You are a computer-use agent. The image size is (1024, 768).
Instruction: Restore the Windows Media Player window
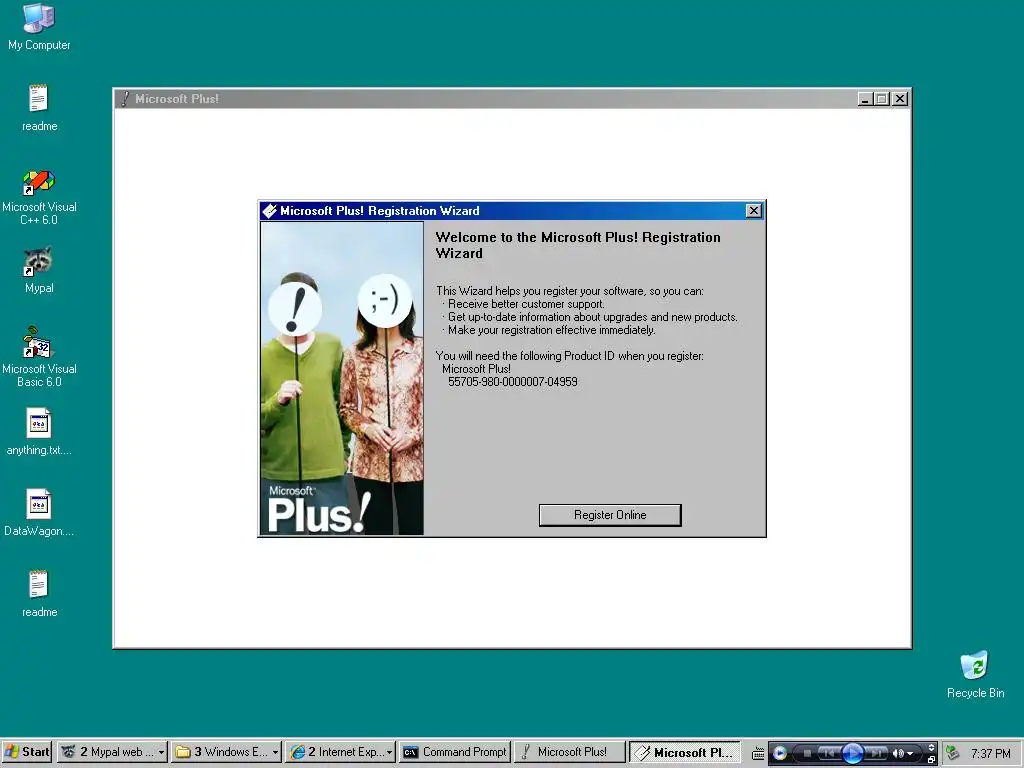point(931,760)
